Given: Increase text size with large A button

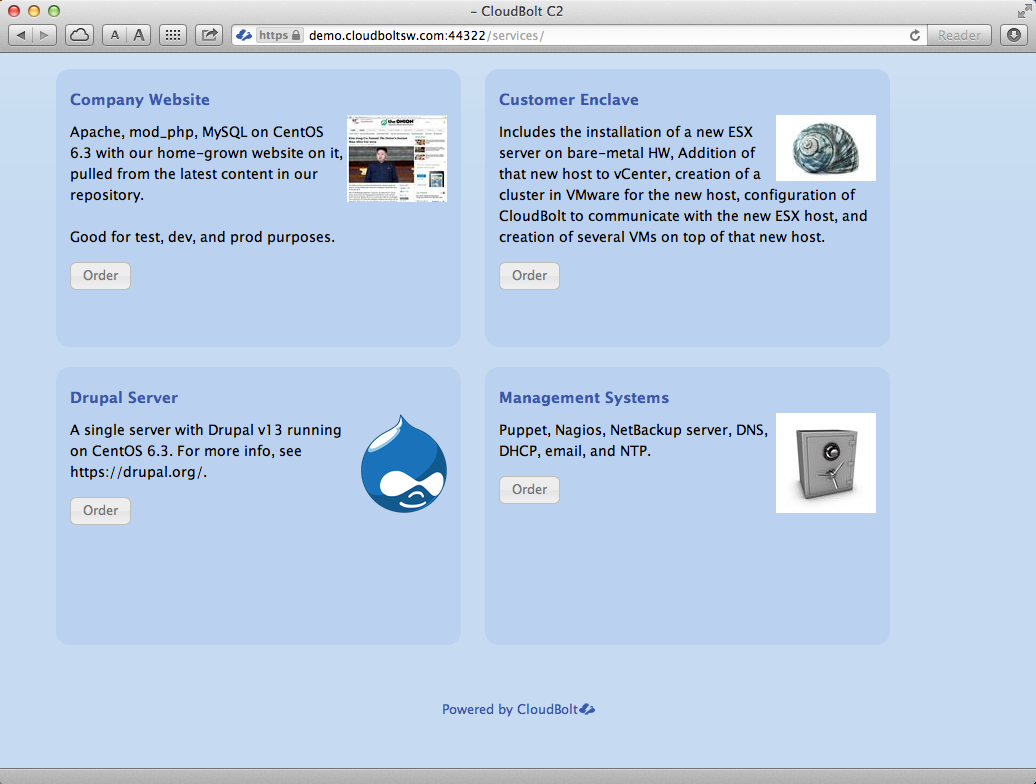Looking at the screenshot, I should click(x=139, y=35).
